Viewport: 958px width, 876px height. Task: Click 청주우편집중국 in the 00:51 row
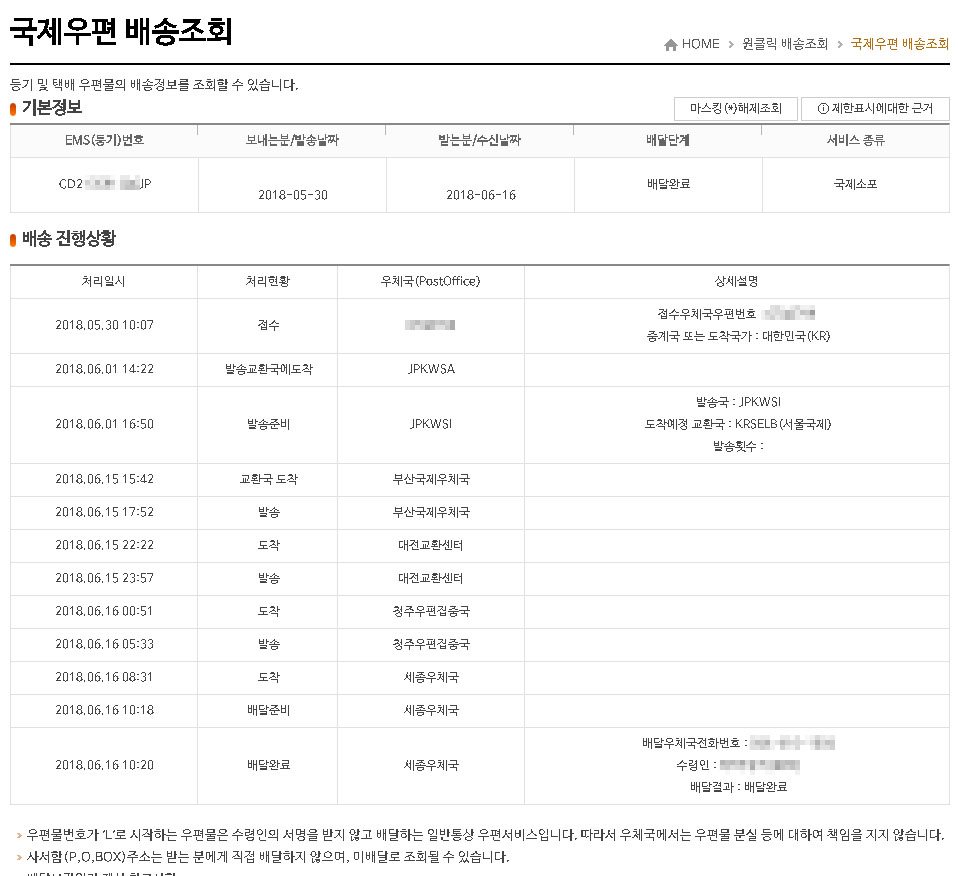(431, 611)
